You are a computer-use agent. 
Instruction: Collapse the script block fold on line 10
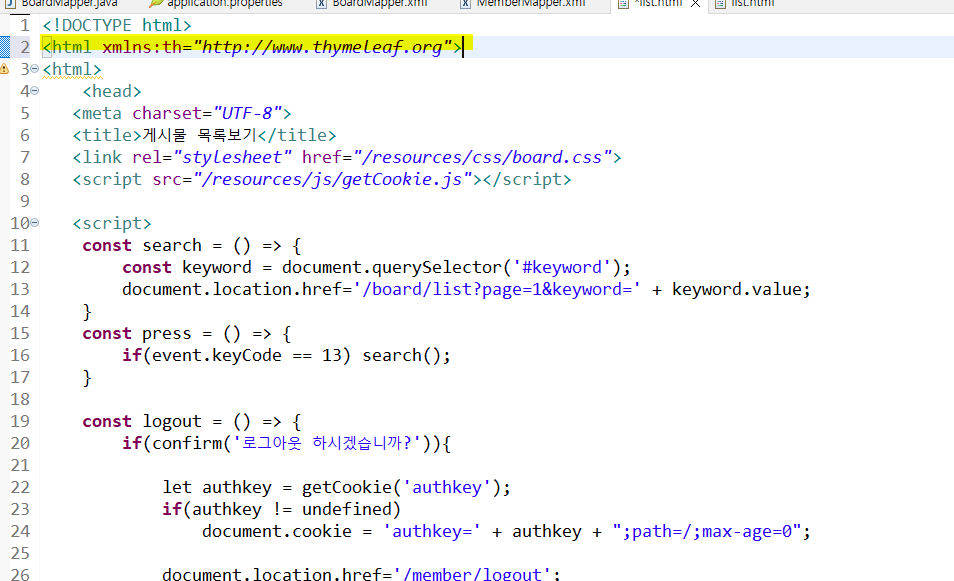[x=35, y=223]
